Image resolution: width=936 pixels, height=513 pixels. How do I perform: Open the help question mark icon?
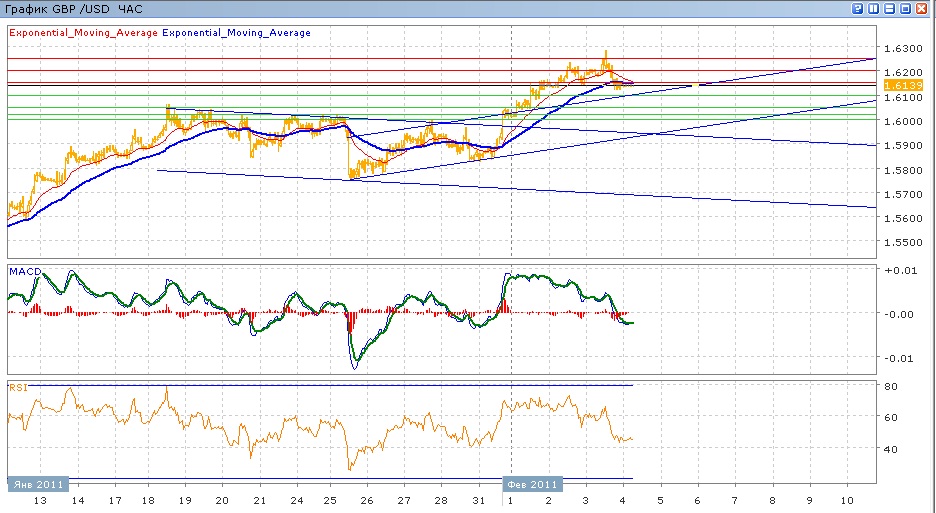point(858,8)
